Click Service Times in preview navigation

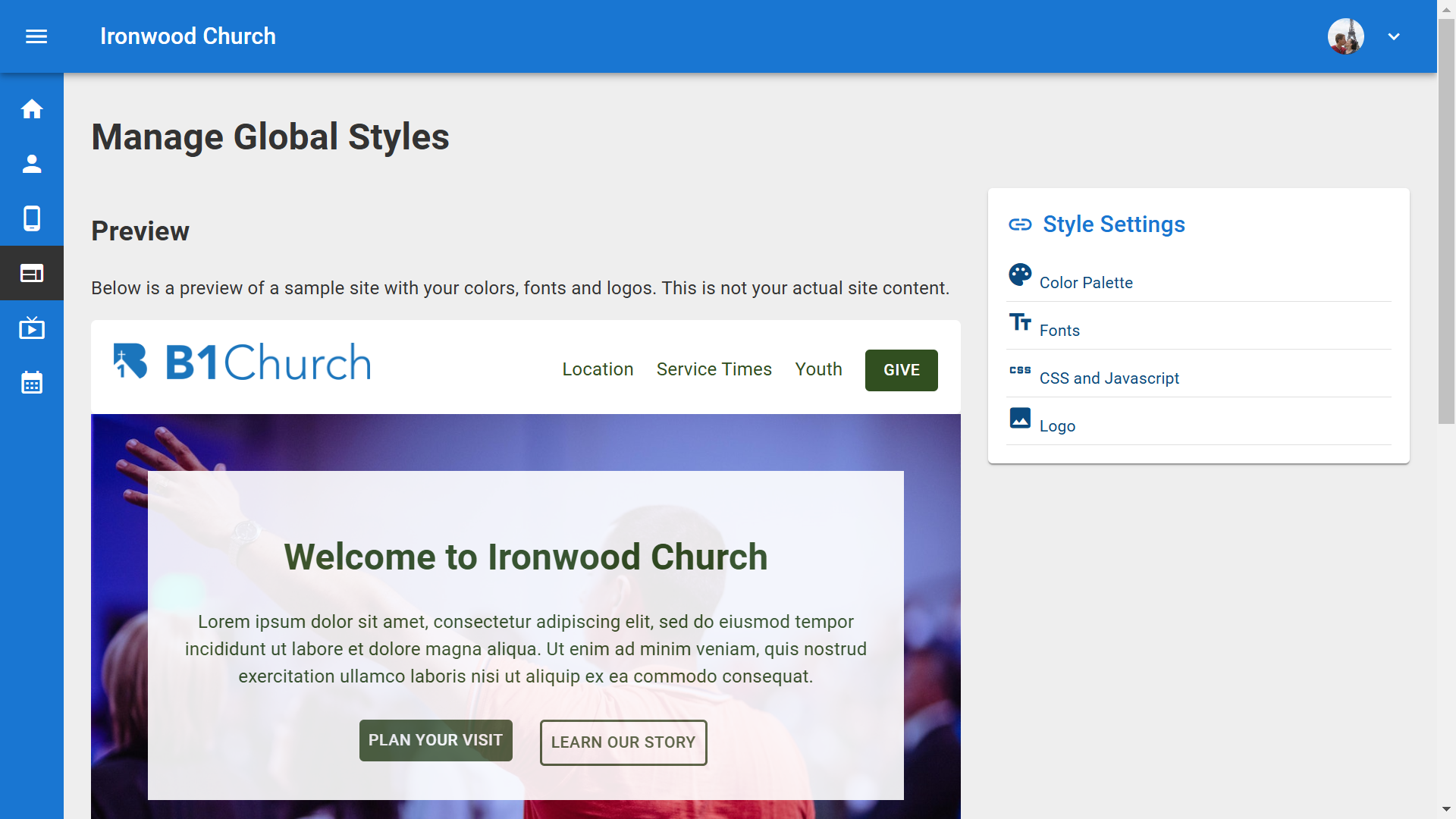coord(714,369)
